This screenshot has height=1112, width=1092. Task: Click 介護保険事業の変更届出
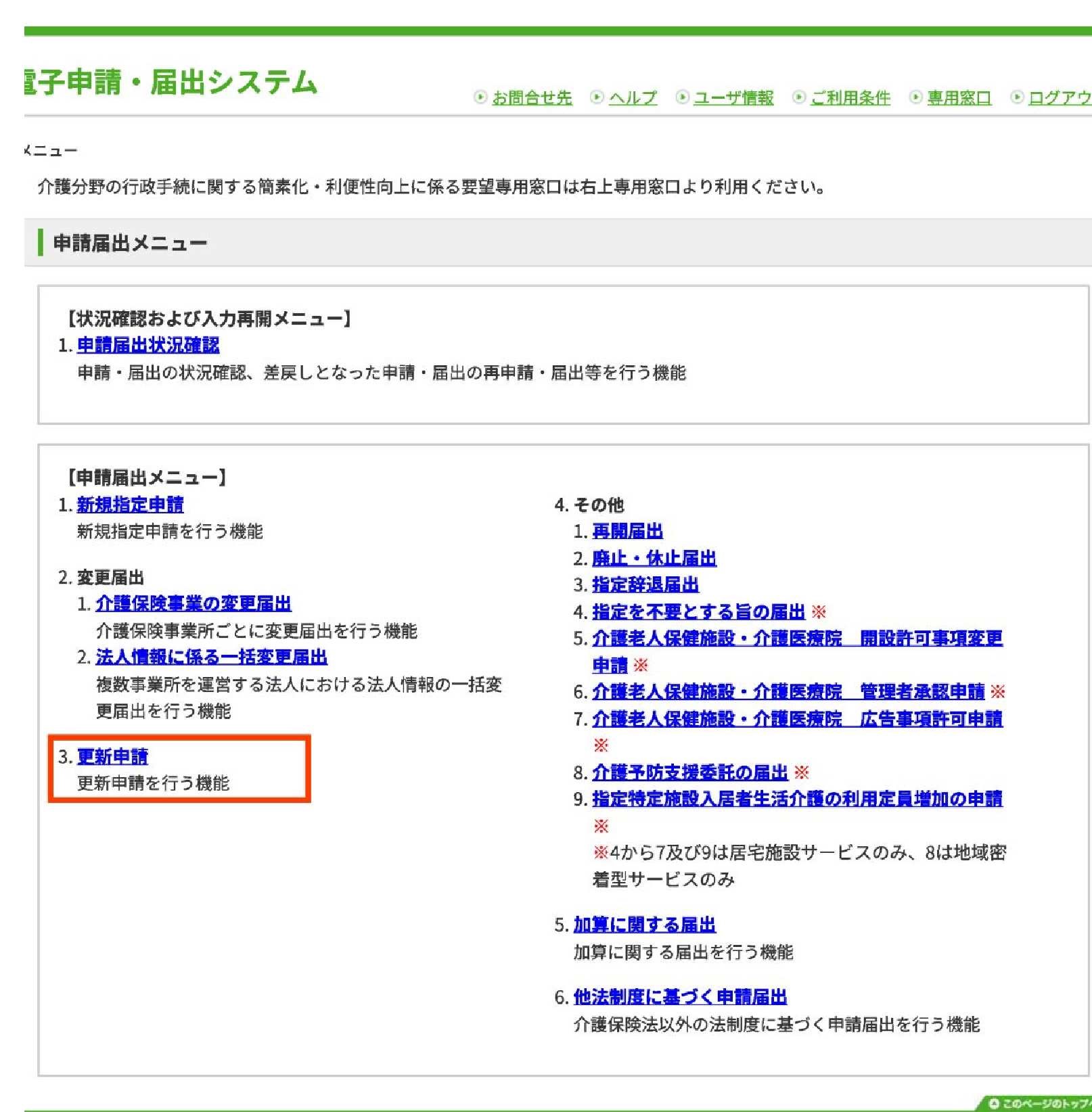click(193, 602)
